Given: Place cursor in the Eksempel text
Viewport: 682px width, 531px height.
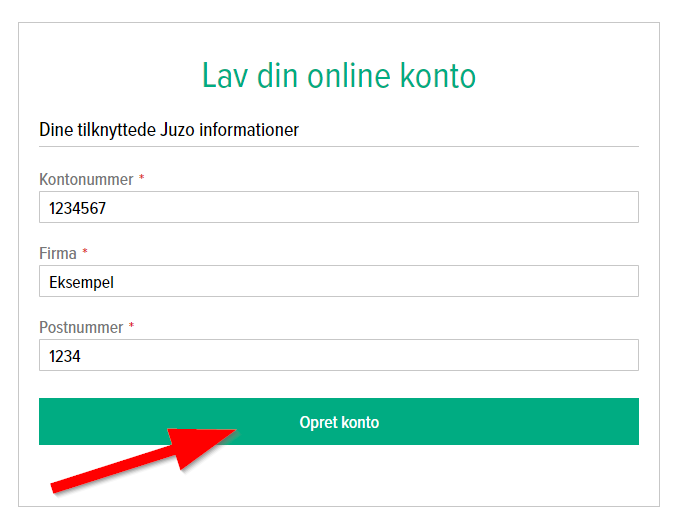Looking at the screenshot, I should pyautogui.click(x=81, y=282).
